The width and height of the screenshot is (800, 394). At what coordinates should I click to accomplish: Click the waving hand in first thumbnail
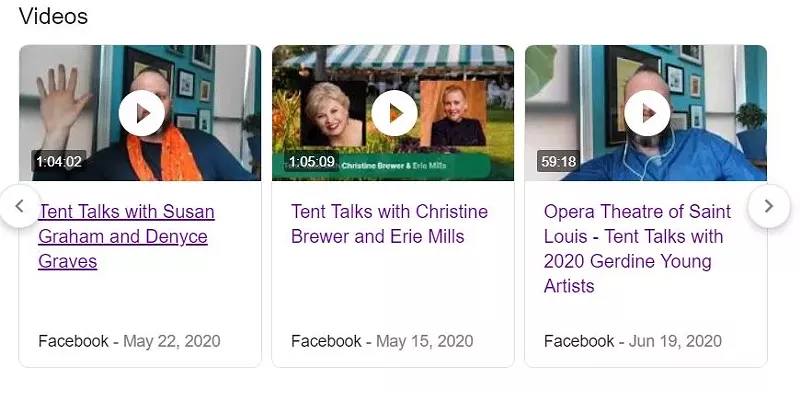coord(60,100)
